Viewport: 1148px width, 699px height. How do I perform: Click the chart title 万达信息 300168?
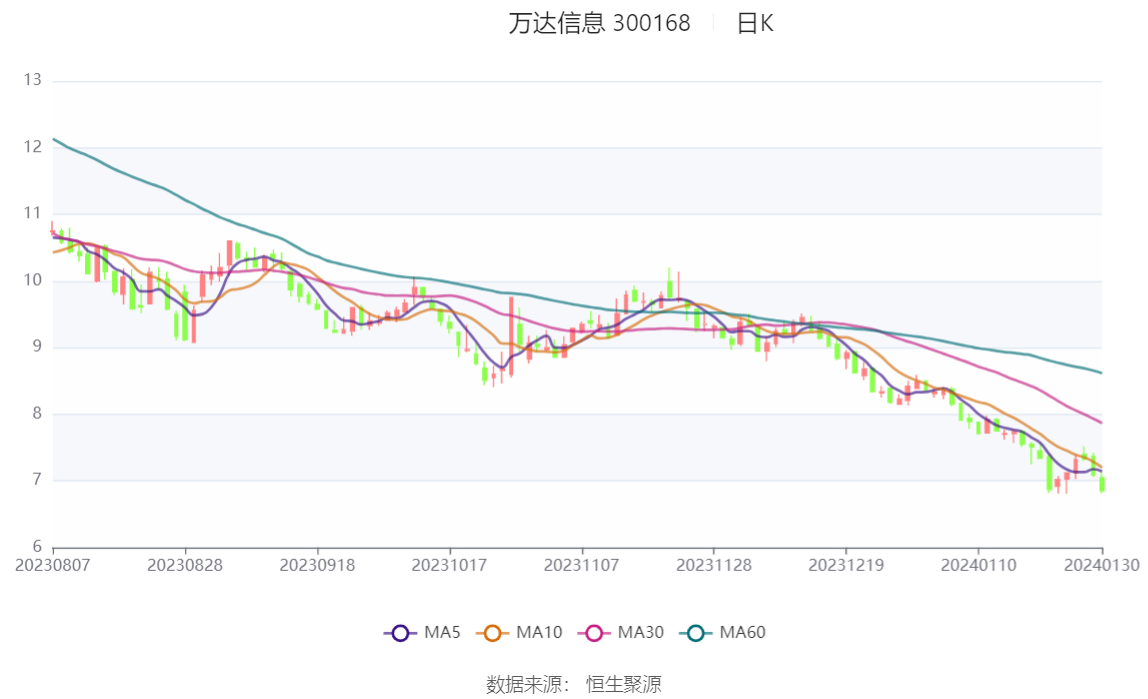click(599, 24)
